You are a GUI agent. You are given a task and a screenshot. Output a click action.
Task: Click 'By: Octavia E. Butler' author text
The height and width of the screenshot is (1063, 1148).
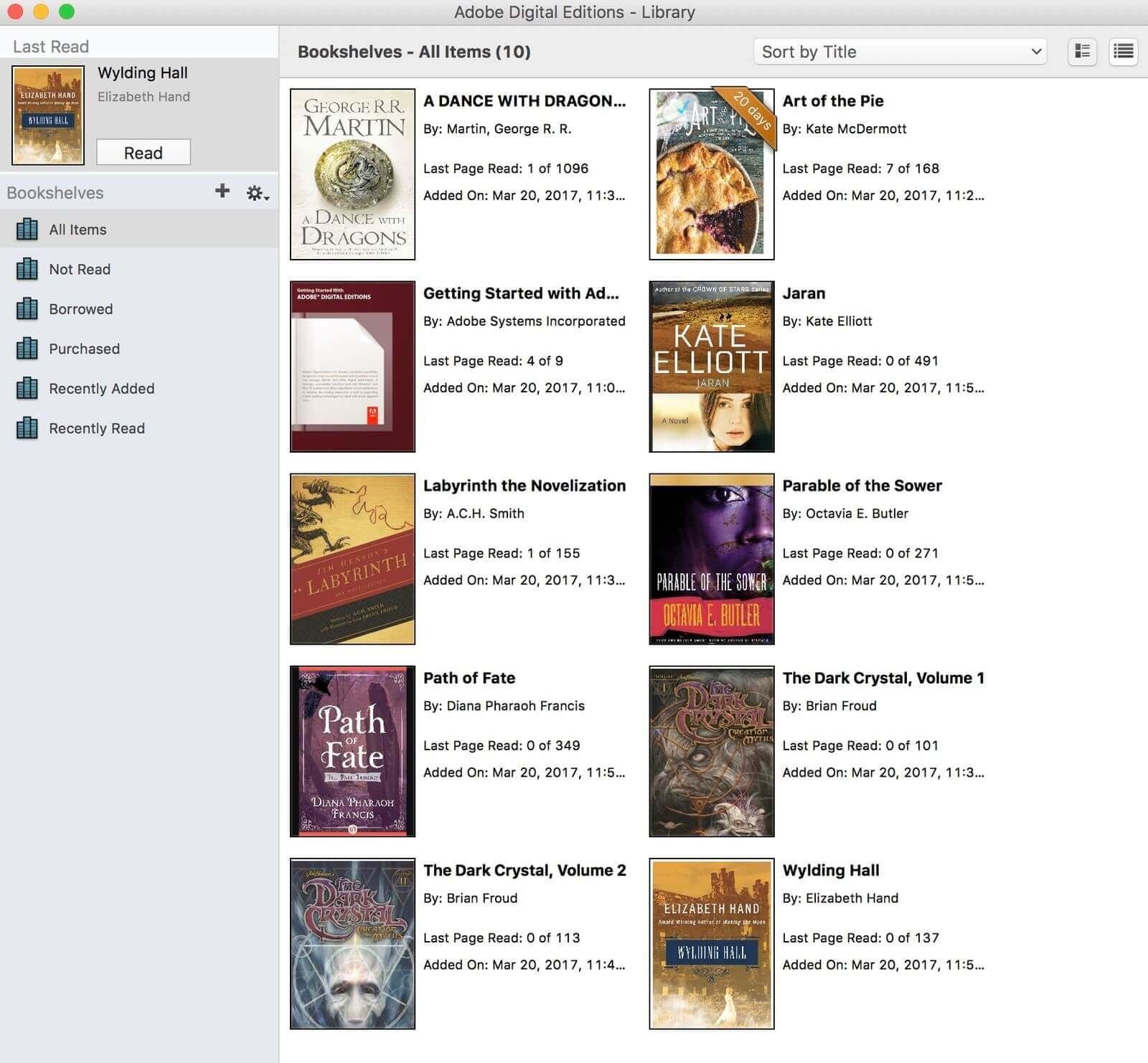pos(845,514)
